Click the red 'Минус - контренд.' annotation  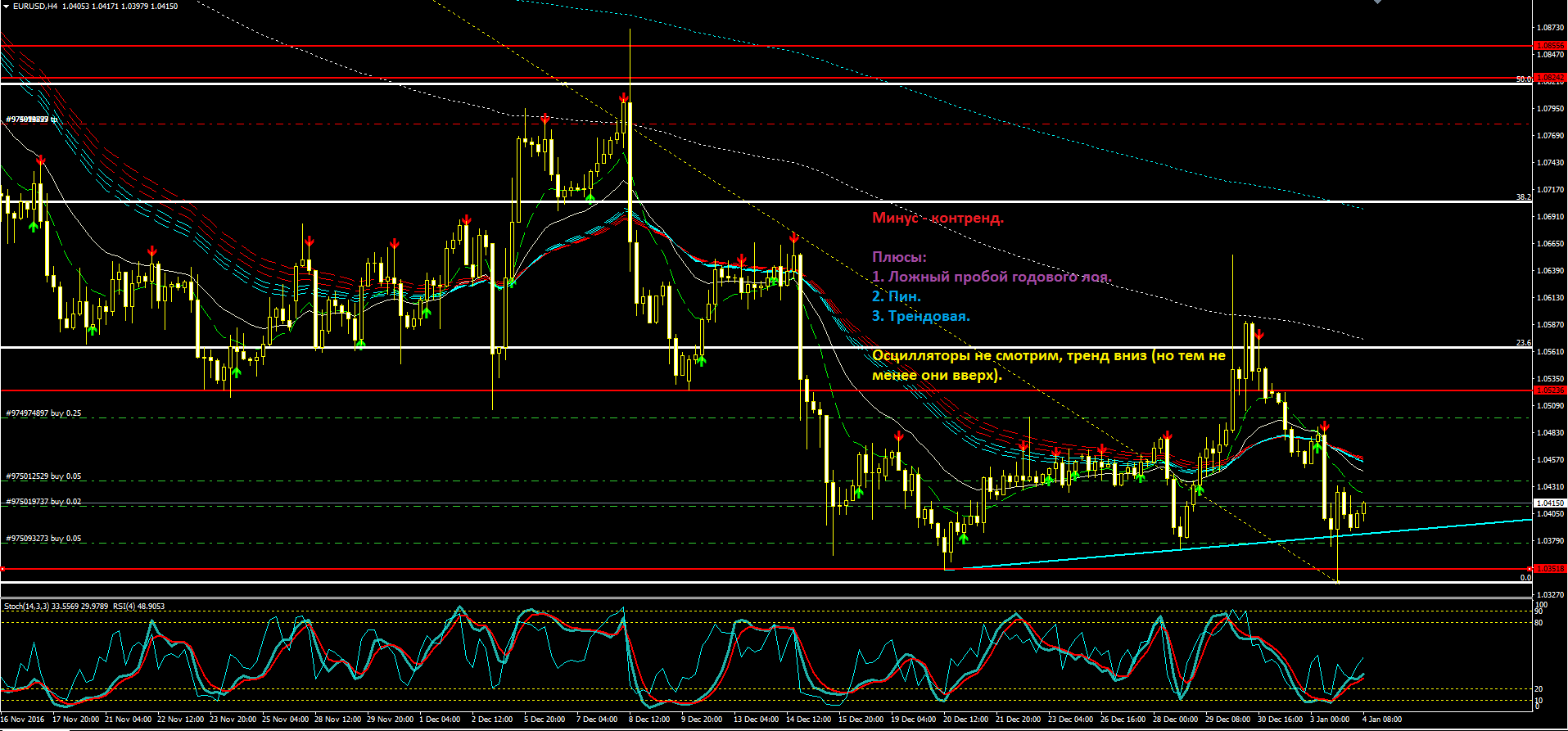[x=938, y=218]
